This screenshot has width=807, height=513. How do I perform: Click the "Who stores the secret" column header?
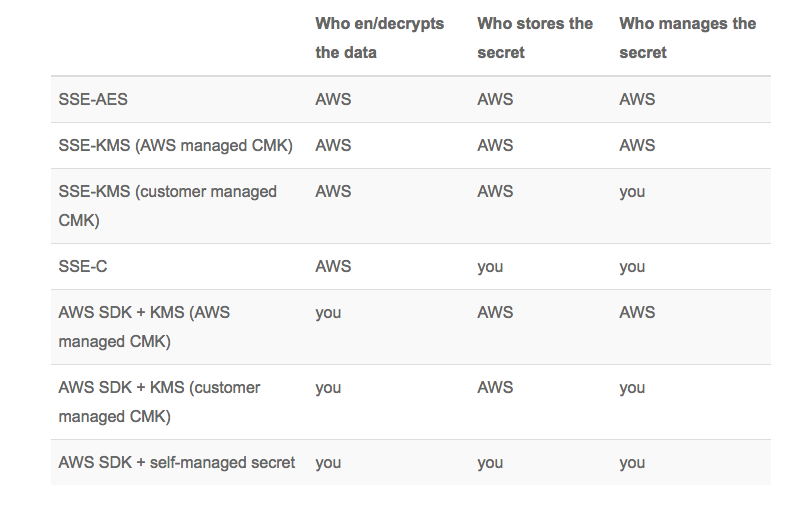534,37
